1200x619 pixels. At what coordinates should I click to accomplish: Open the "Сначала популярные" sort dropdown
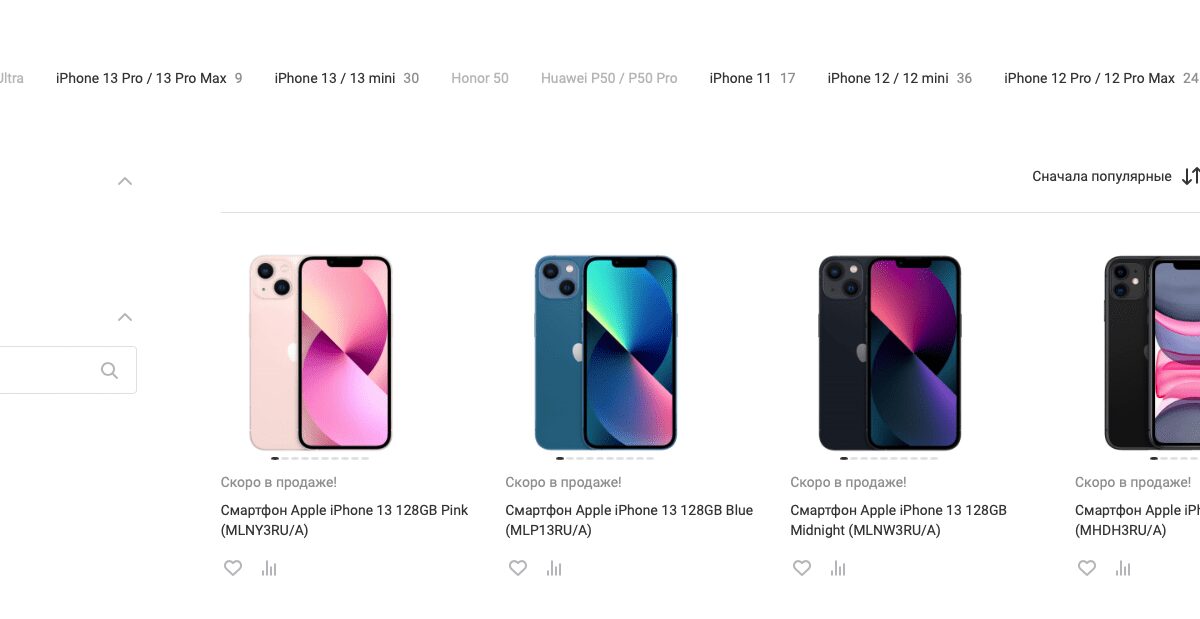click(x=1101, y=176)
